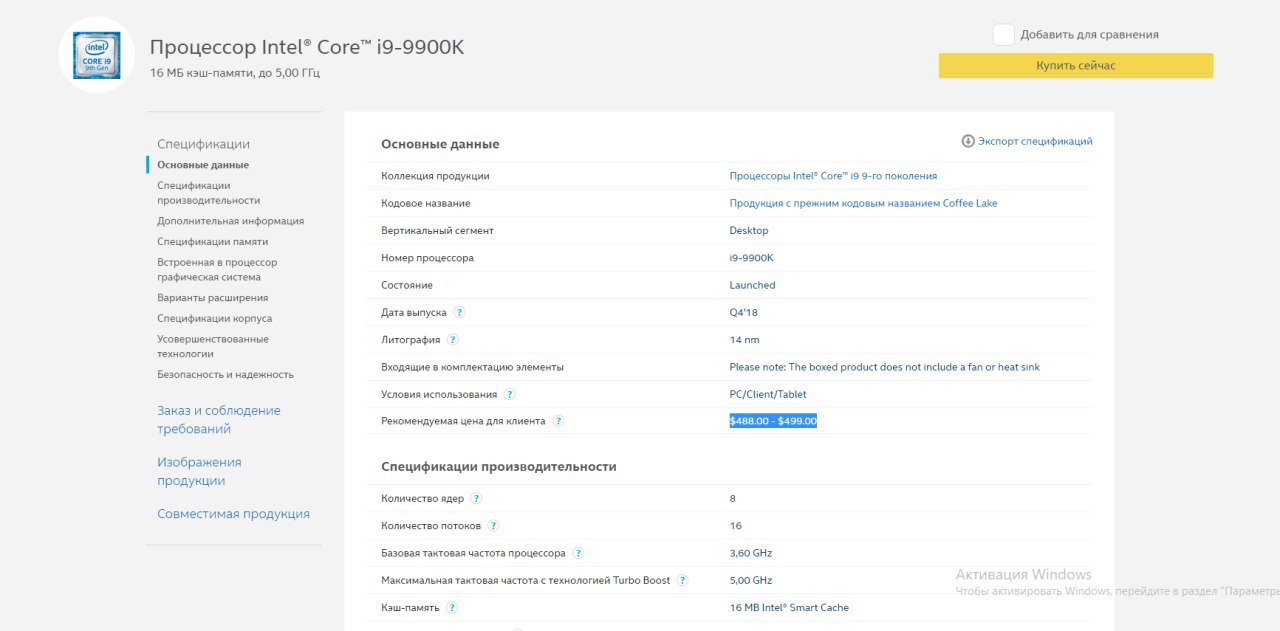Go to 'Варианты расширения' sidebar item
Image resolution: width=1280 pixels, height=631 pixels.
click(x=212, y=298)
